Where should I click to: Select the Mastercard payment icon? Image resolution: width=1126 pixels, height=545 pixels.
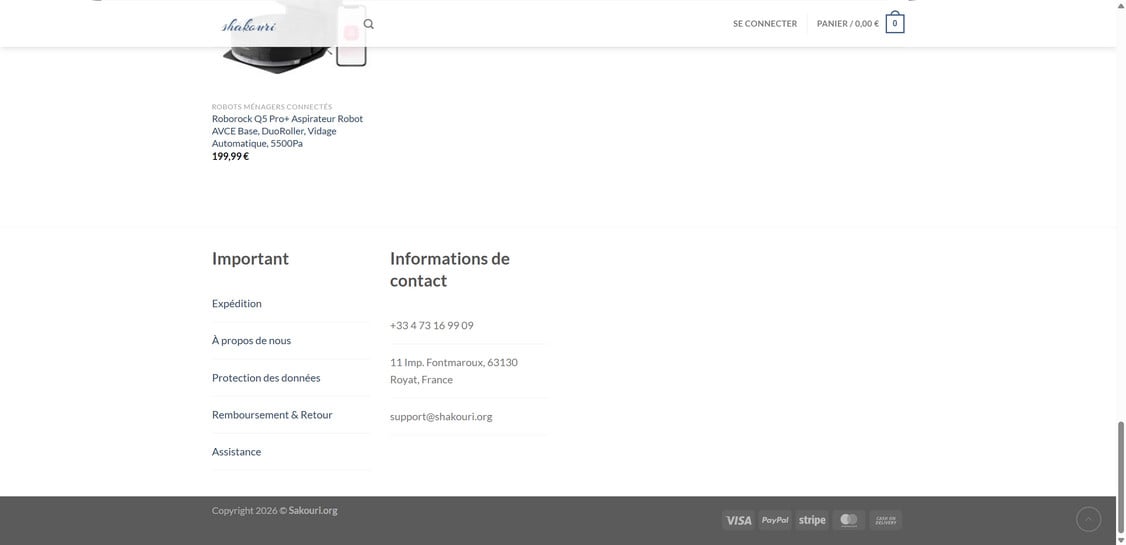[x=849, y=520]
